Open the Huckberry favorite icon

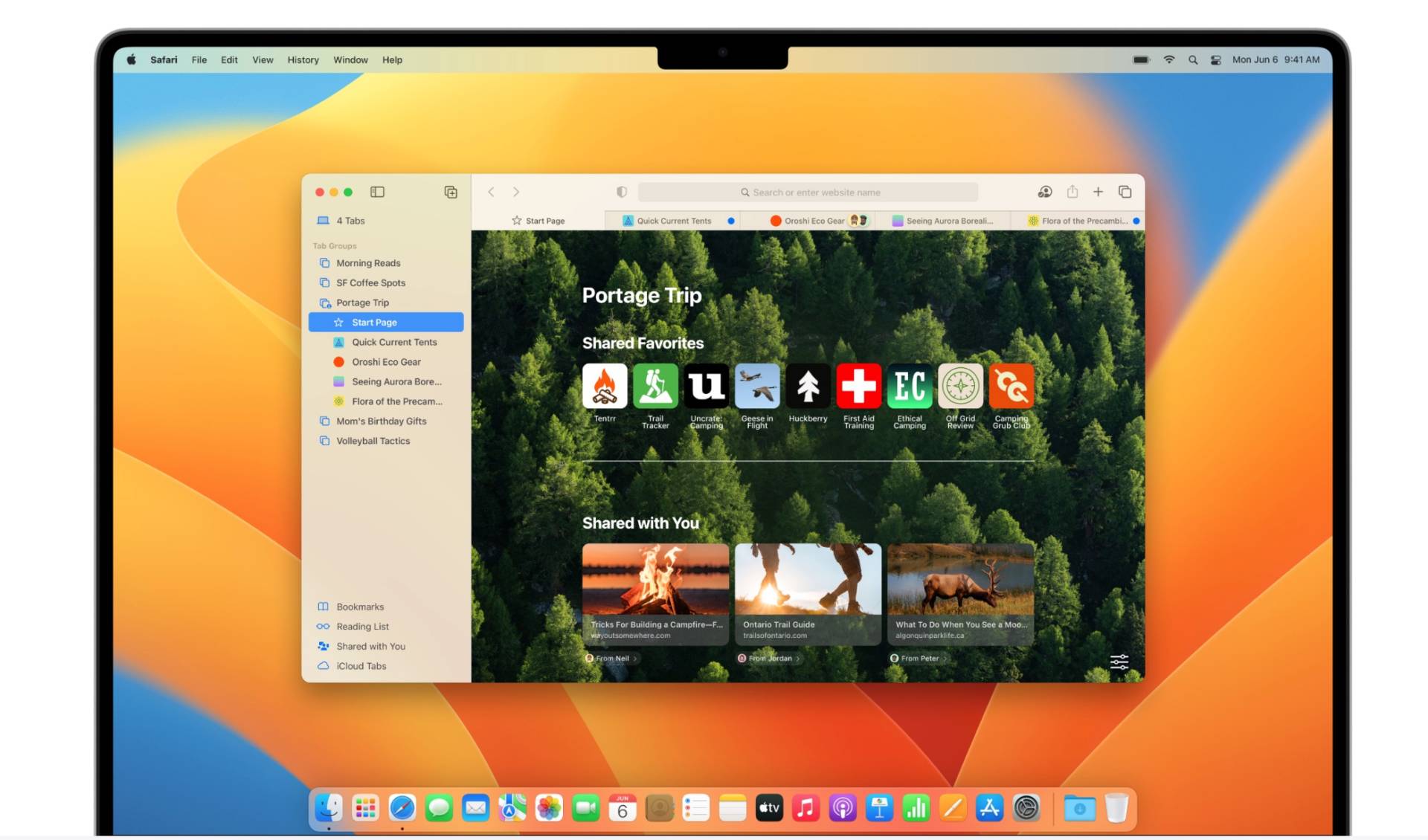click(808, 386)
